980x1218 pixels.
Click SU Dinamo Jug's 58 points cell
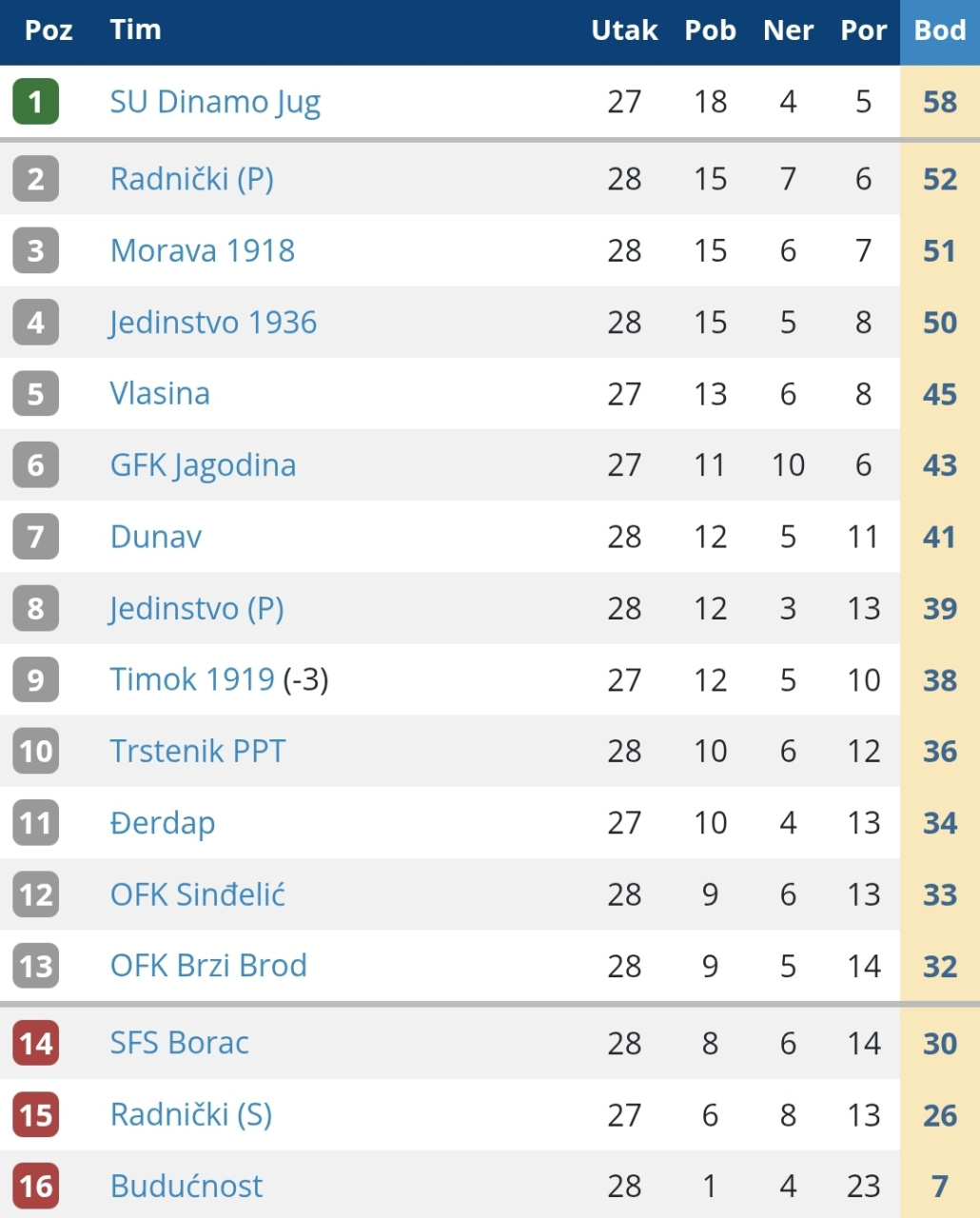click(x=939, y=102)
